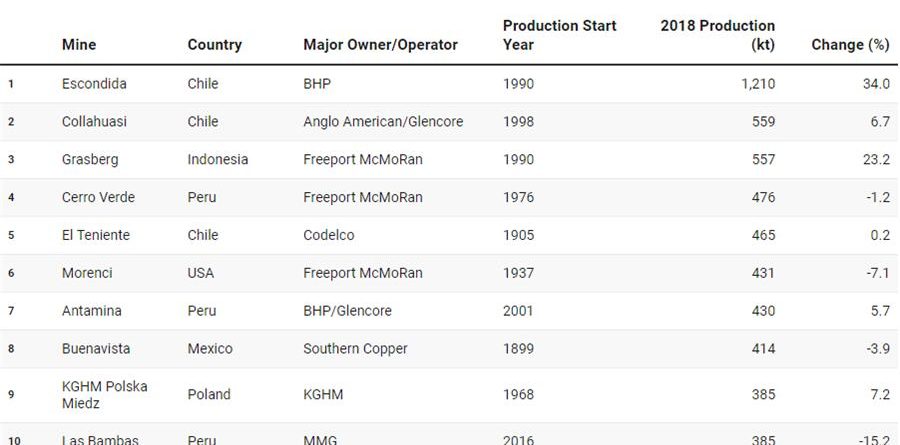The image size is (900, 445).
Task: Click the Collahuasi mine name
Action: [94, 122]
